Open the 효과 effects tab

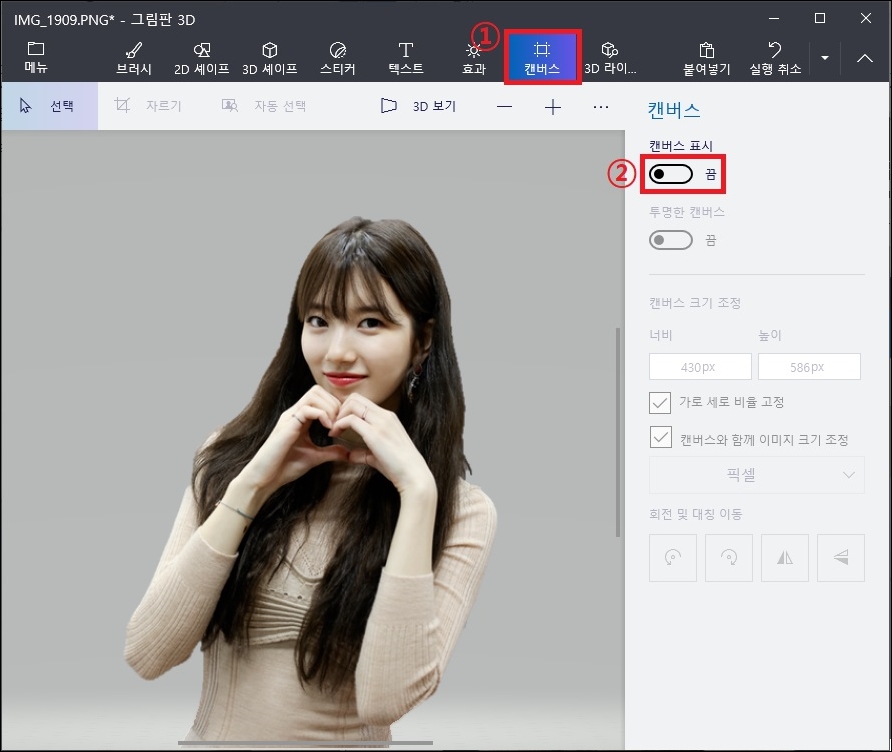[x=473, y=57]
